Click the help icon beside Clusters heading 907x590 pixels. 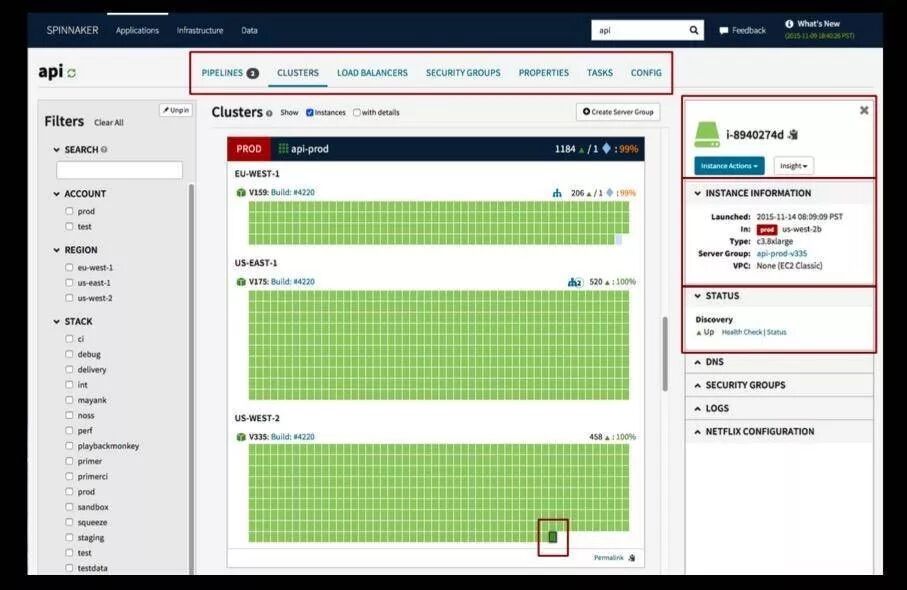point(269,113)
